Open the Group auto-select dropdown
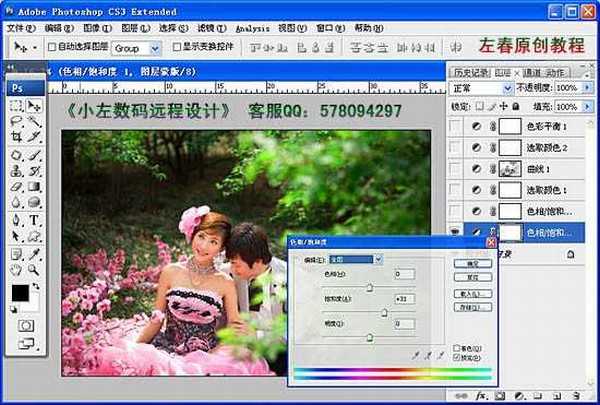600x405 pixels. pos(137,47)
